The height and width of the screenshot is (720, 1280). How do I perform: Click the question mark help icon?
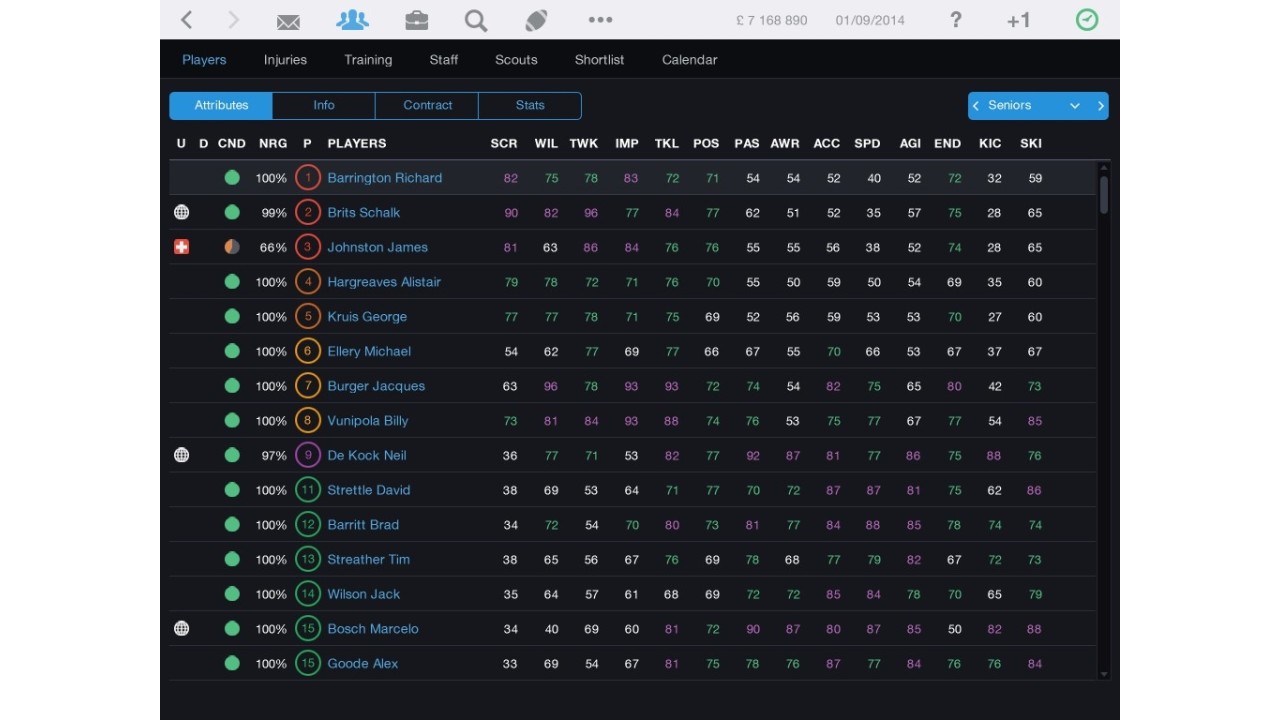pos(955,20)
